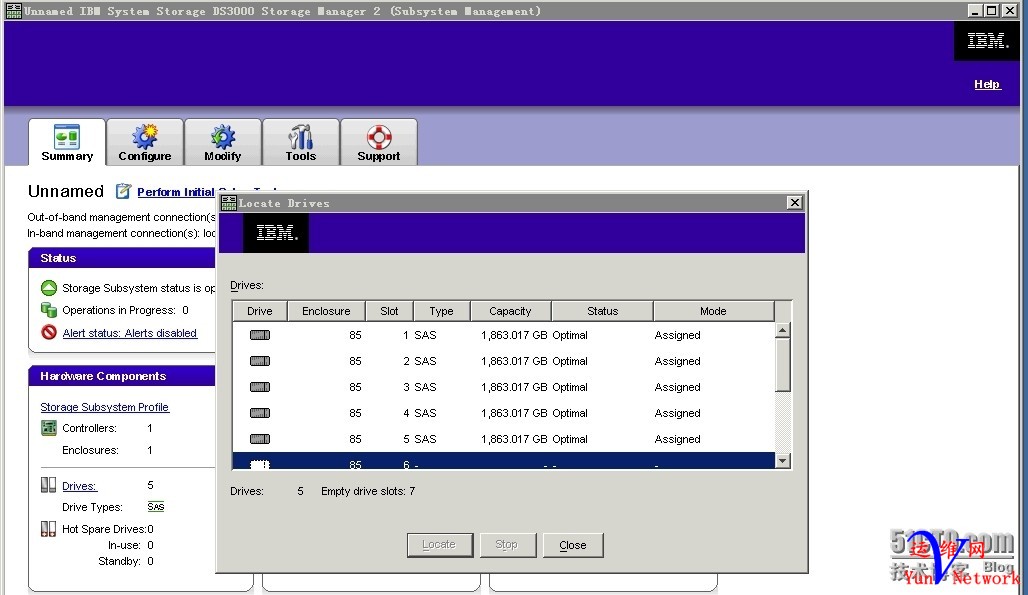Sort by the Enclosure column header
The height and width of the screenshot is (595, 1028).
(x=326, y=311)
